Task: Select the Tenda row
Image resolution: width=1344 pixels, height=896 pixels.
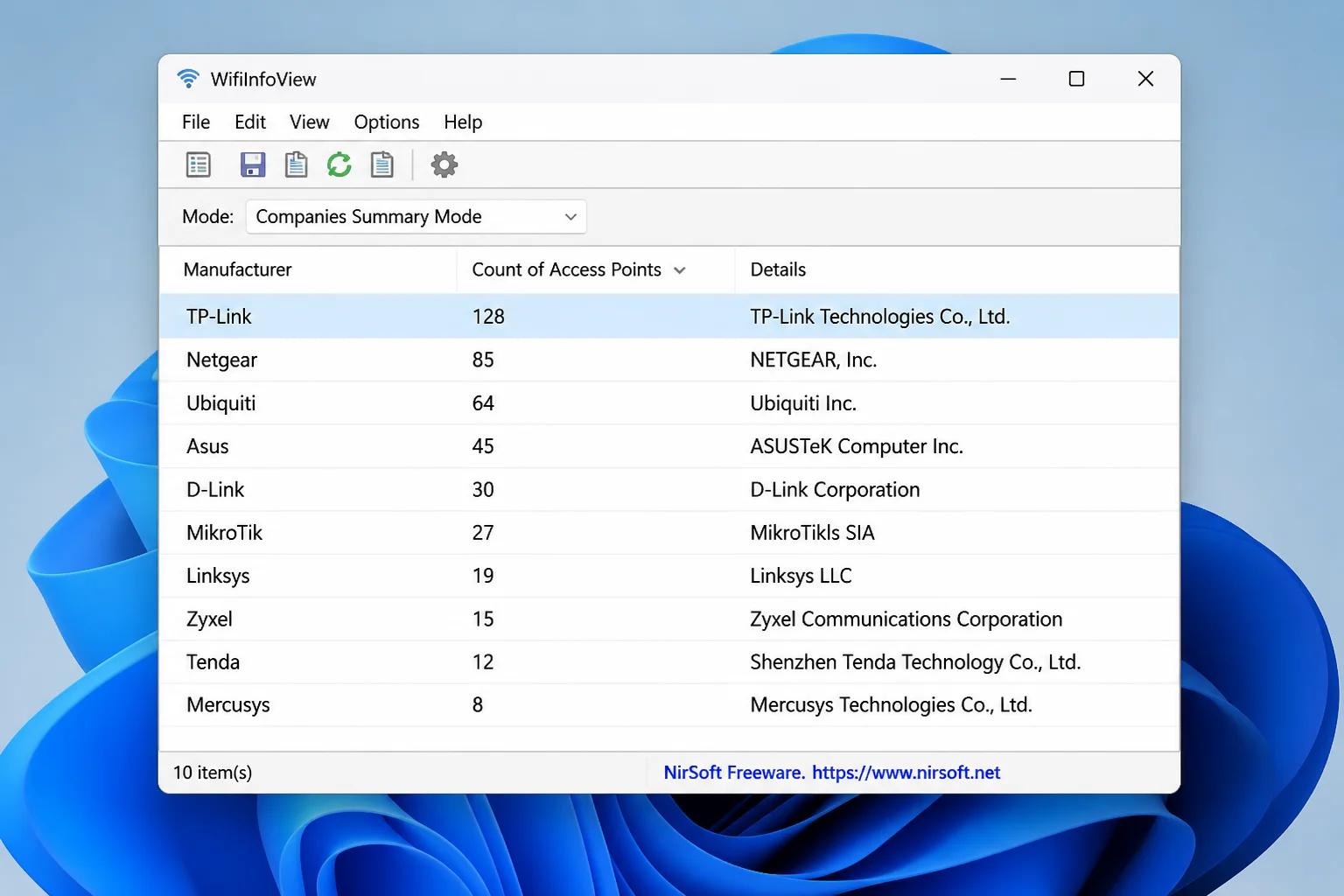Action: pyautogui.click(x=669, y=662)
